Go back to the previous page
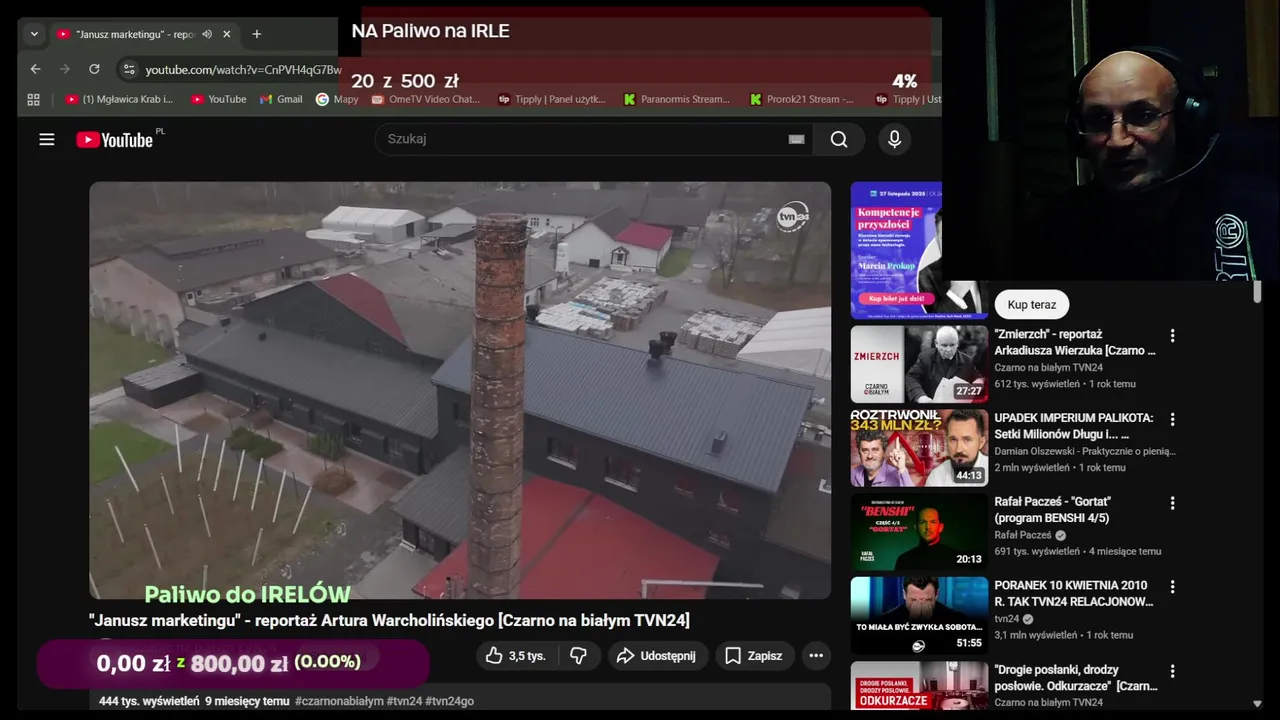The width and height of the screenshot is (1280, 720). [x=35, y=69]
